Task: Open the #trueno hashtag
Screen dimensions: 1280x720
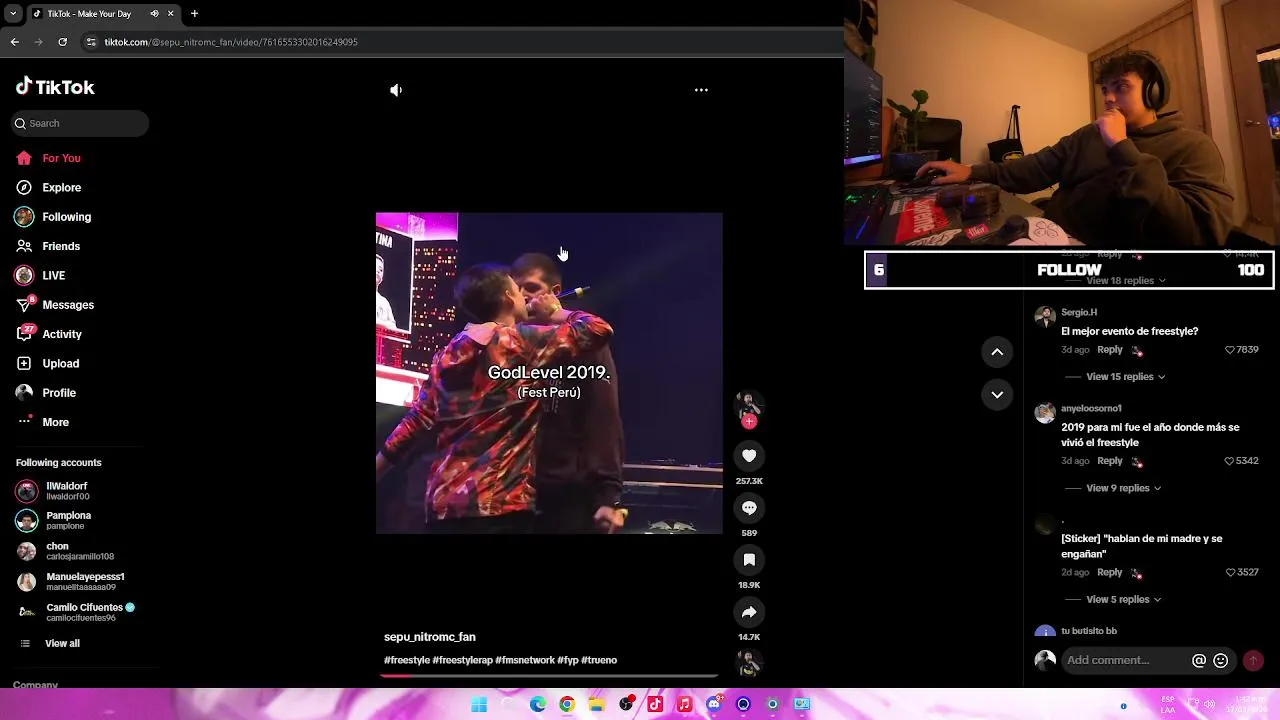Action: point(599,660)
